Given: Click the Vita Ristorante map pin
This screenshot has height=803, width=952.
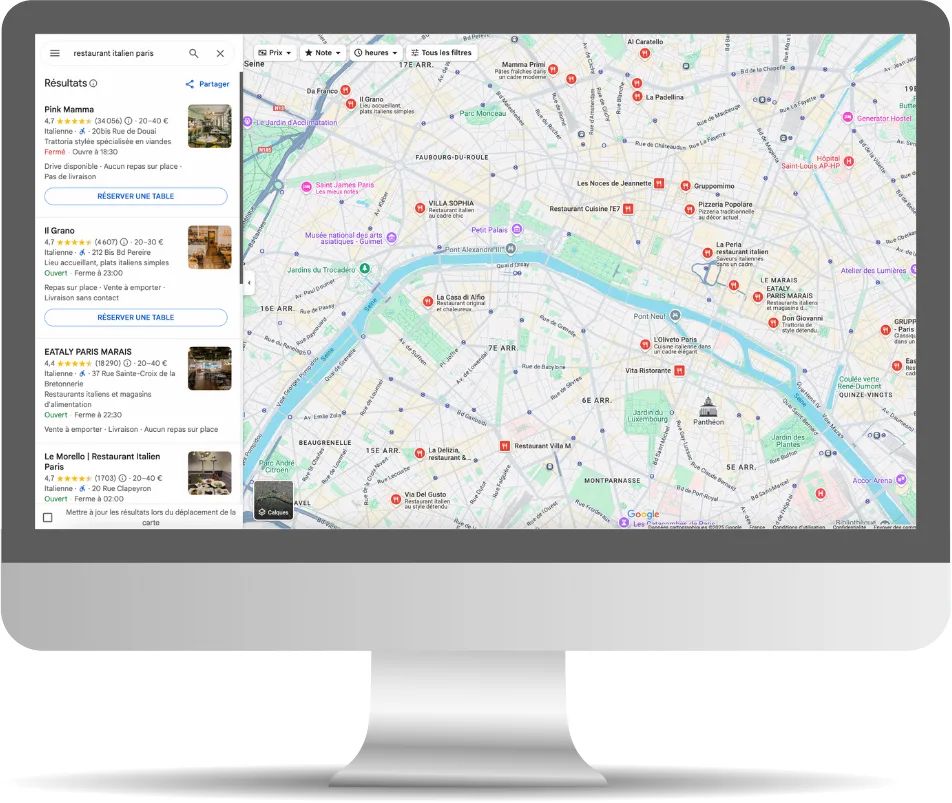Looking at the screenshot, I should pyautogui.click(x=680, y=370).
